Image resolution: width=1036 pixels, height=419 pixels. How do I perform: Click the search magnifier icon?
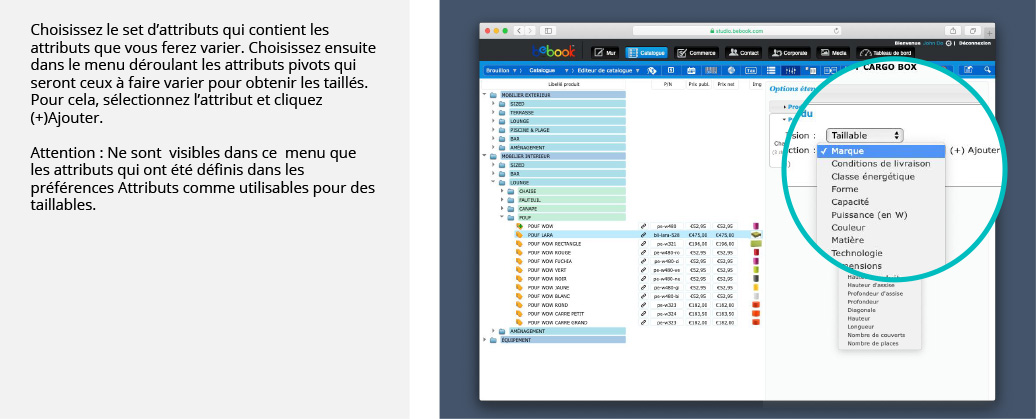pos(987,69)
